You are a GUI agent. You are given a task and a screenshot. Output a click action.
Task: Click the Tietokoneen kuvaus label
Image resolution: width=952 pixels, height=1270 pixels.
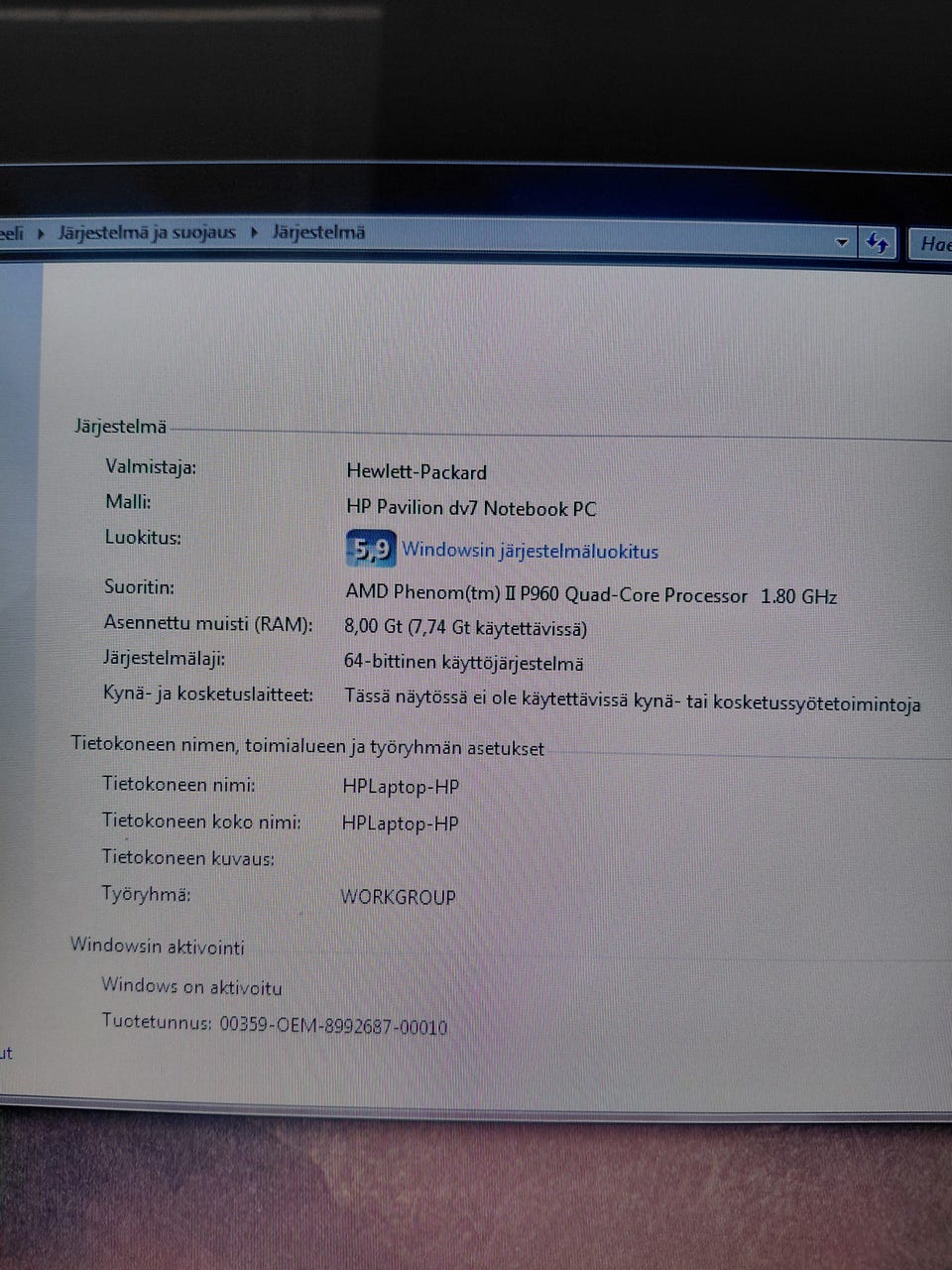(188, 858)
